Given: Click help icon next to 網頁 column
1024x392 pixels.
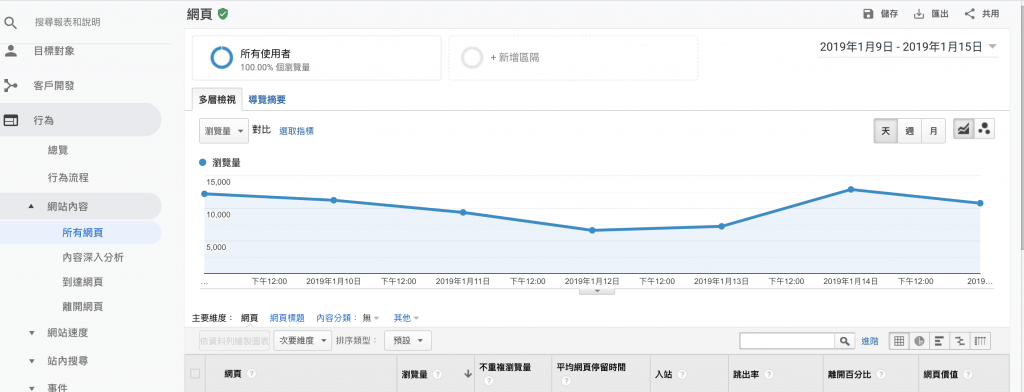Looking at the screenshot, I should pos(251,374).
